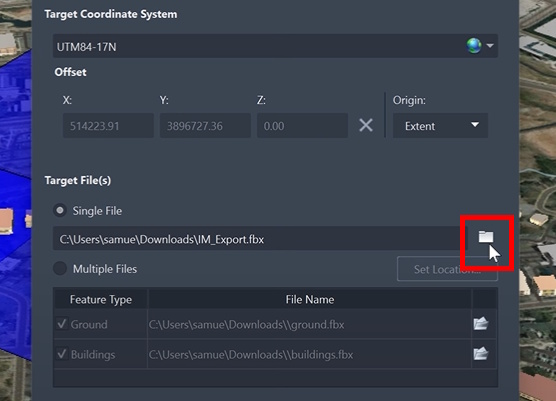Browse for single file with folder icon
The height and width of the screenshot is (401, 556).
click(486, 236)
